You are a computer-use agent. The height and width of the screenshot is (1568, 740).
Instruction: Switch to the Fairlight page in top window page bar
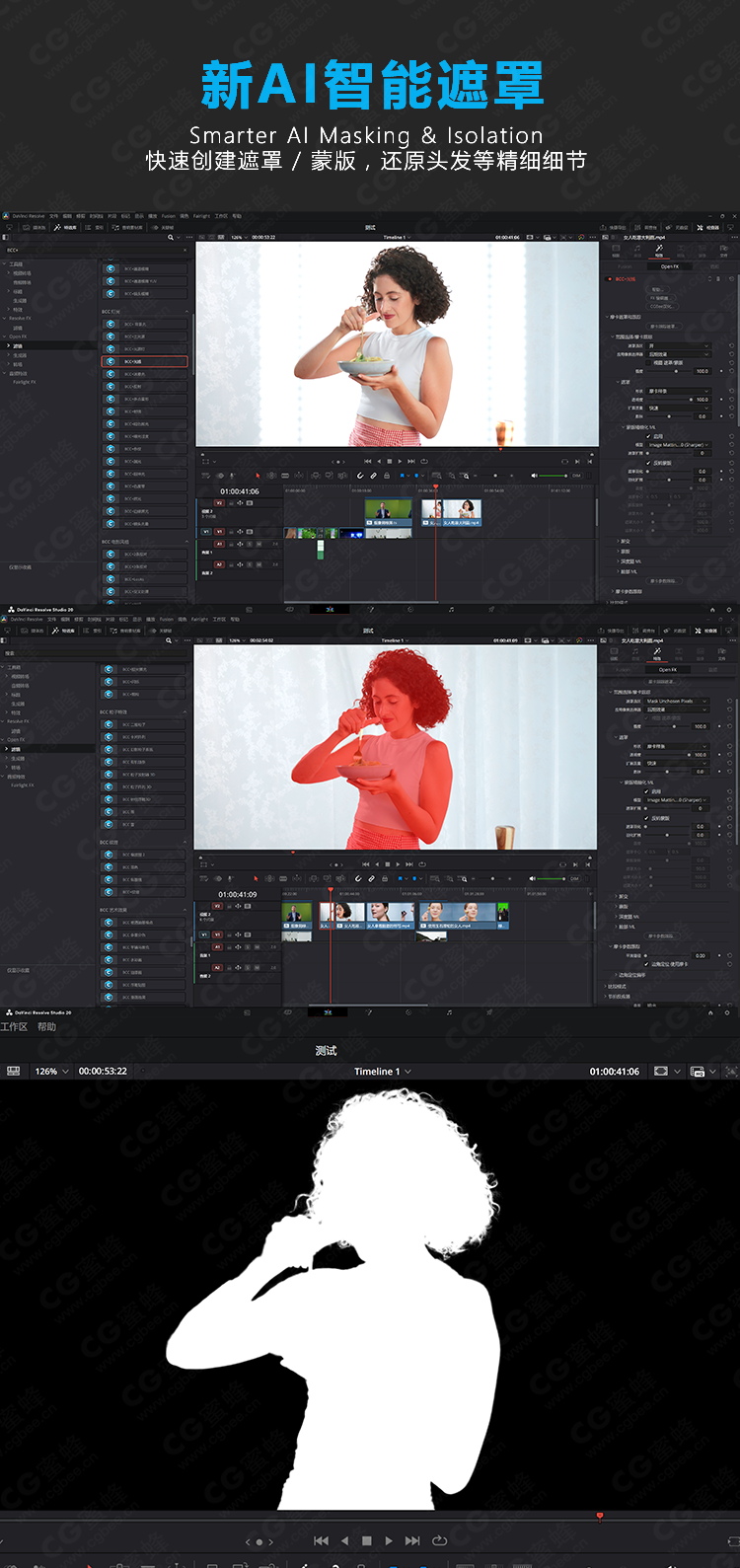tap(451, 610)
